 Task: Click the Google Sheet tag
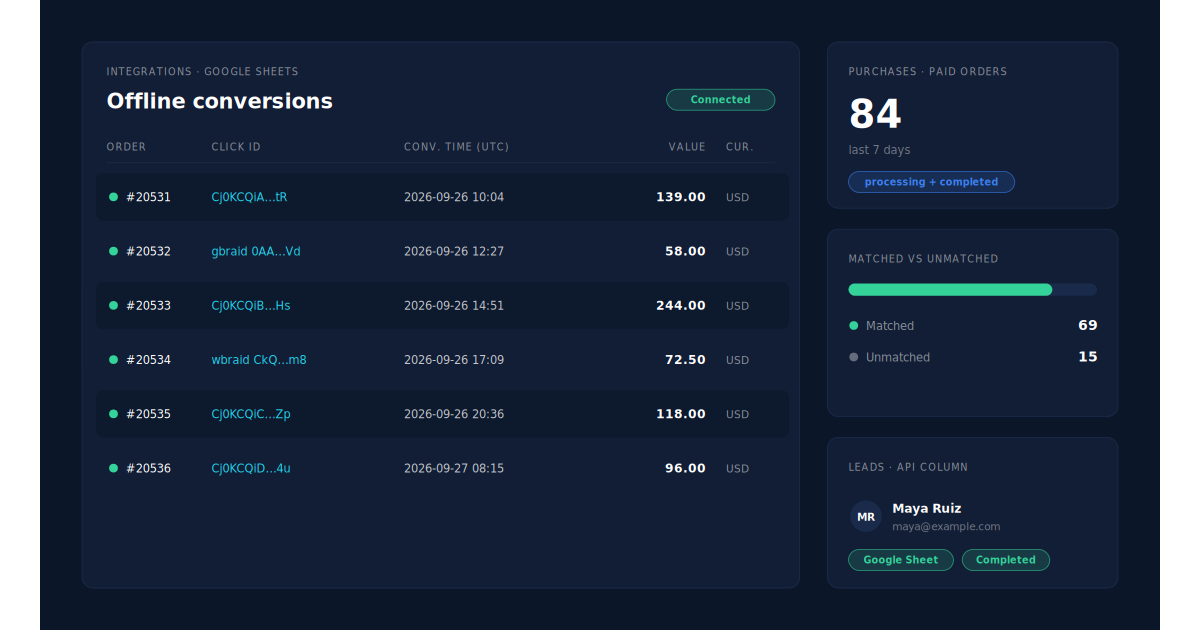[901, 560]
